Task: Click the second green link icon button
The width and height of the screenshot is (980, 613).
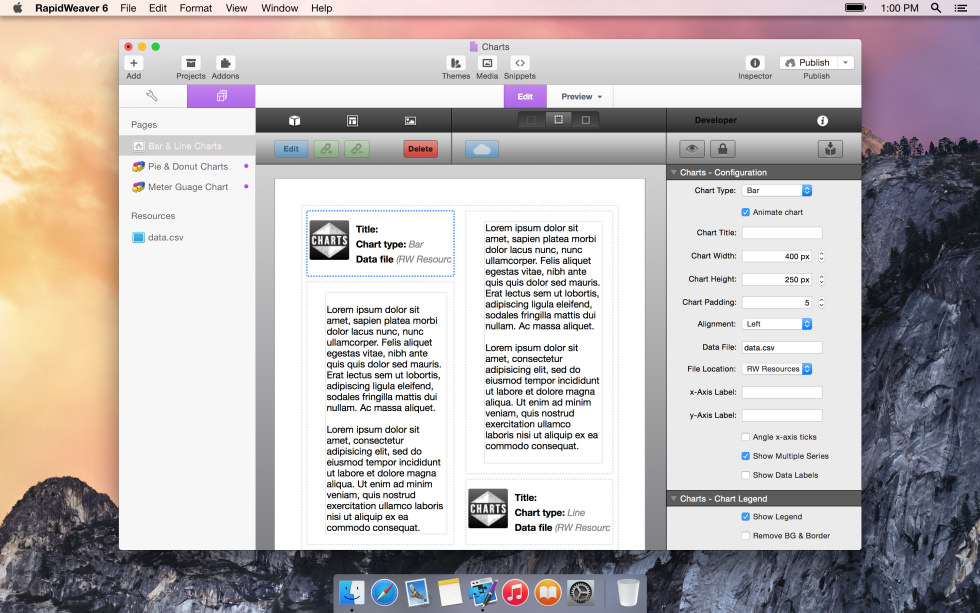Action: [357, 149]
